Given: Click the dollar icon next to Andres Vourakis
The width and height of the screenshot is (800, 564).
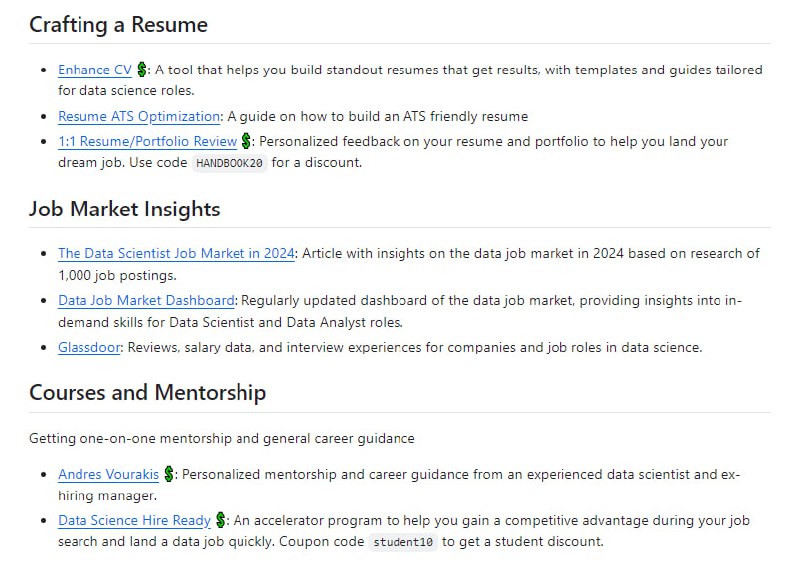Looking at the screenshot, I should click(x=169, y=474).
